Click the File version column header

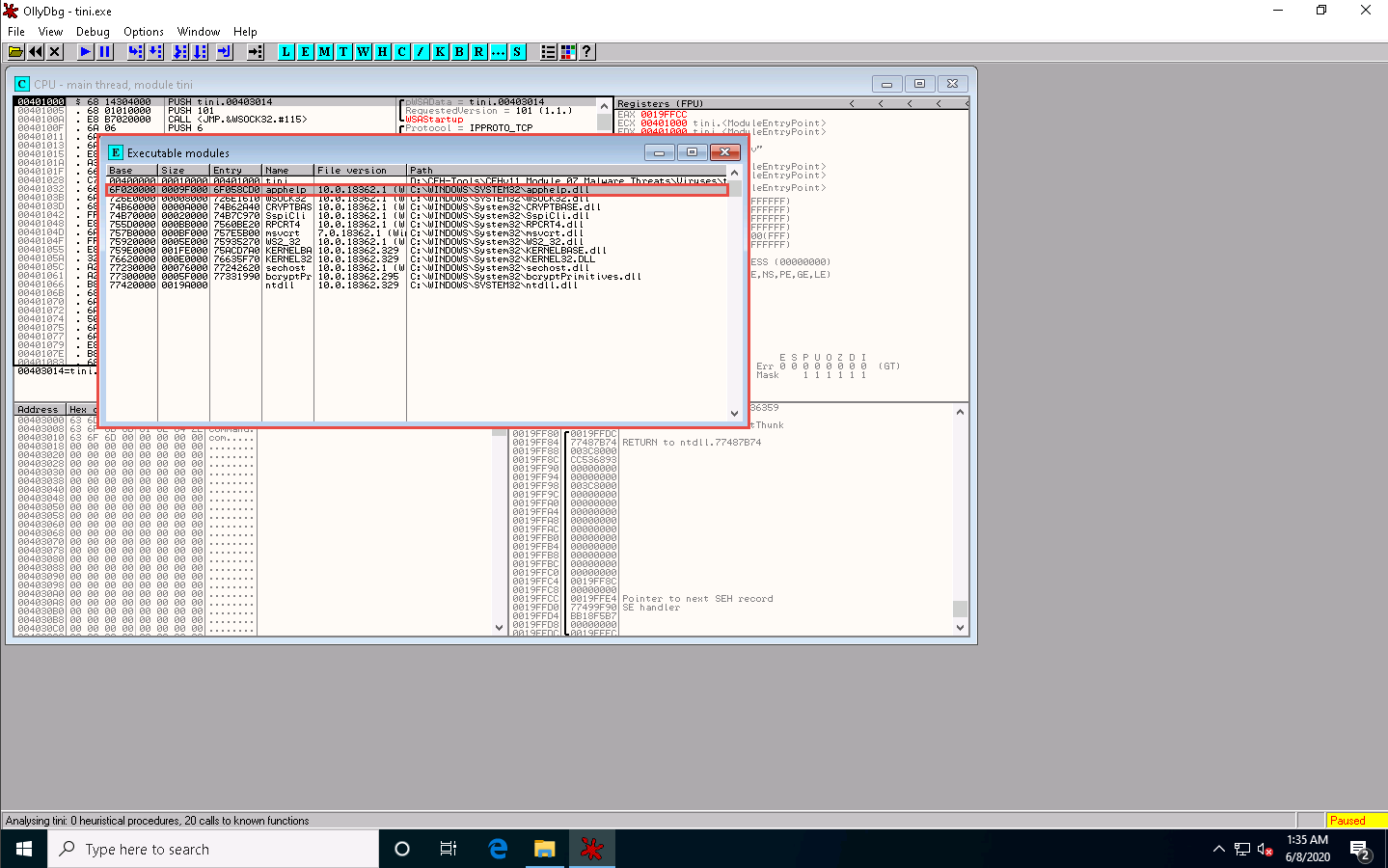pos(361,171)
